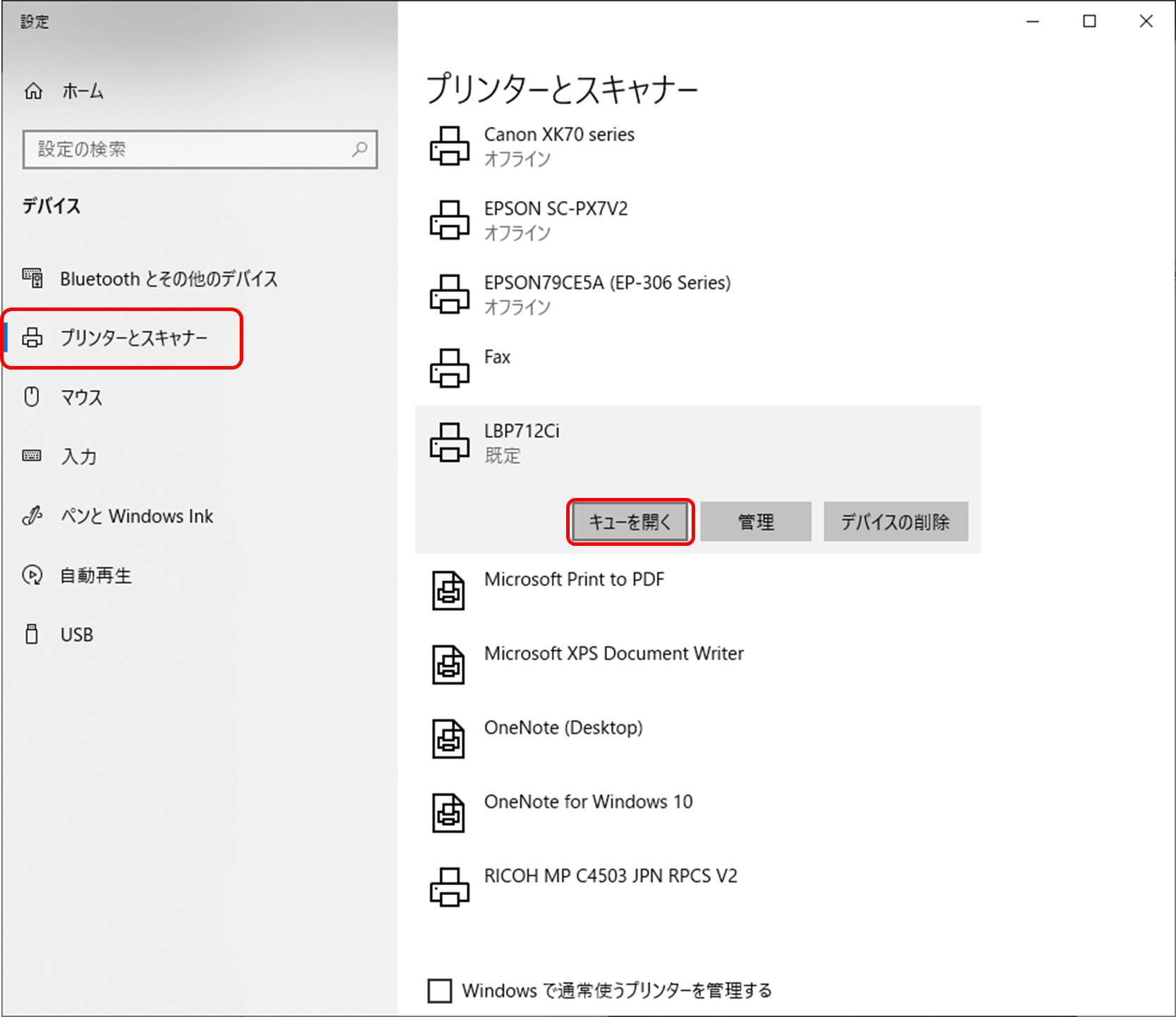This screenshot has width=1176, height=1017.
Task: Click the 設定の検索 search field
Action: tap(200, 149)
